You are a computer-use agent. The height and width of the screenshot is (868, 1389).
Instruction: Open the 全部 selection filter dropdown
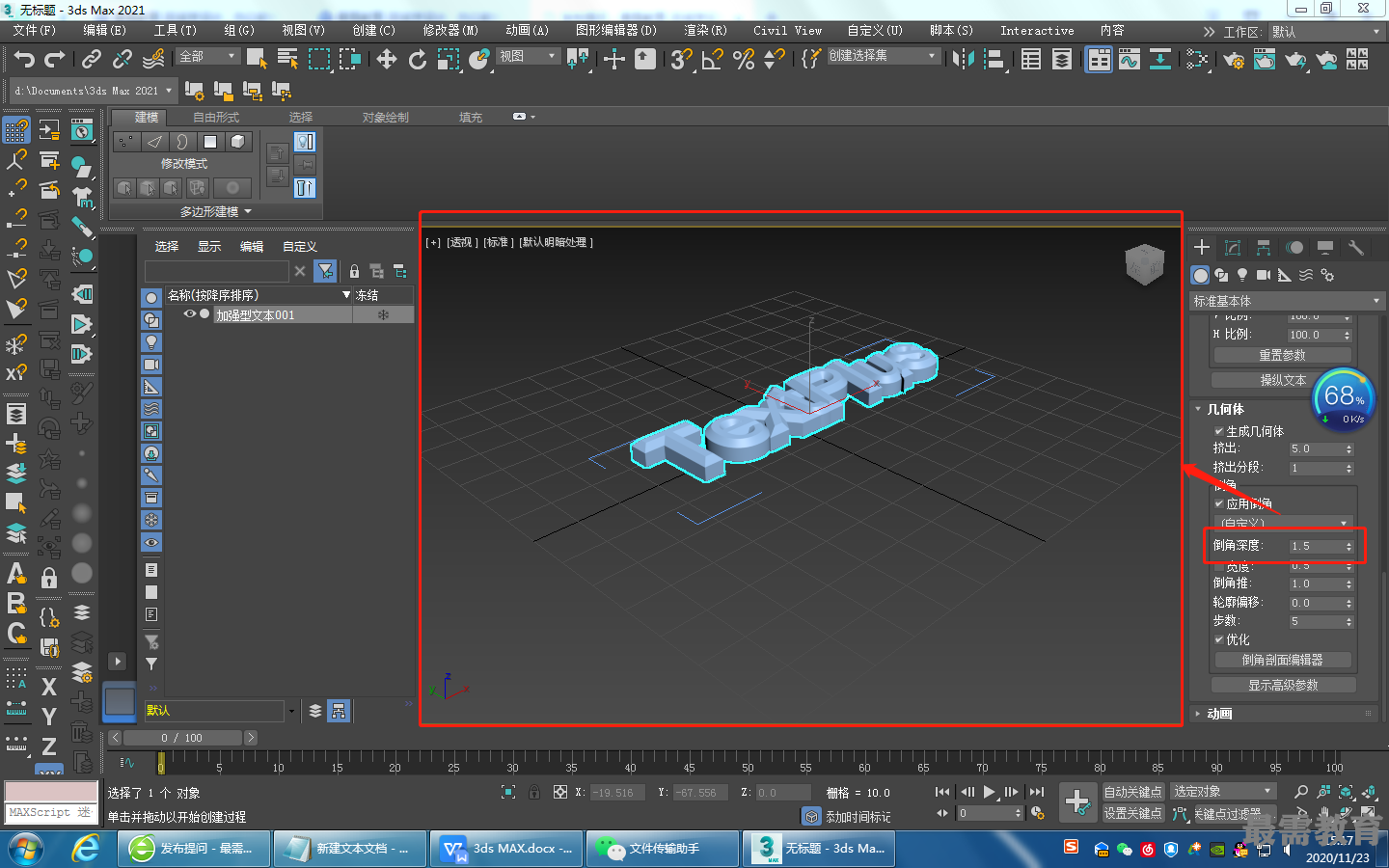coord(207,57)
